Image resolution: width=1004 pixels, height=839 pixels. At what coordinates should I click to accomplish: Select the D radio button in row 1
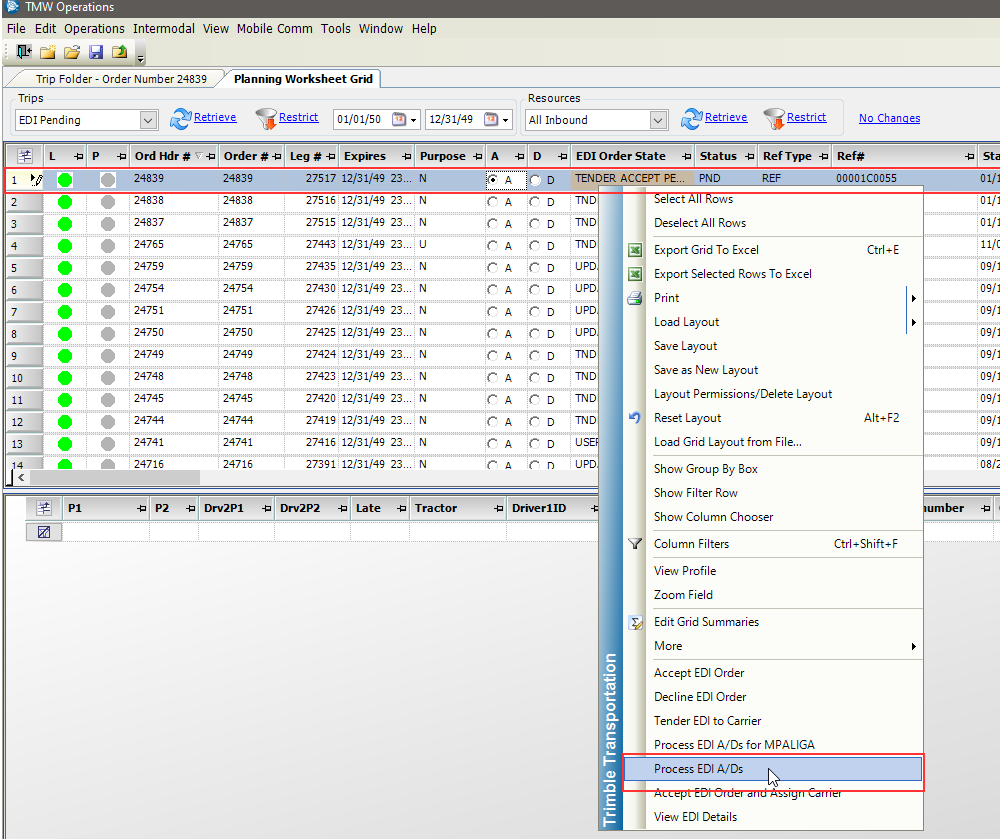tap(536, 180)
